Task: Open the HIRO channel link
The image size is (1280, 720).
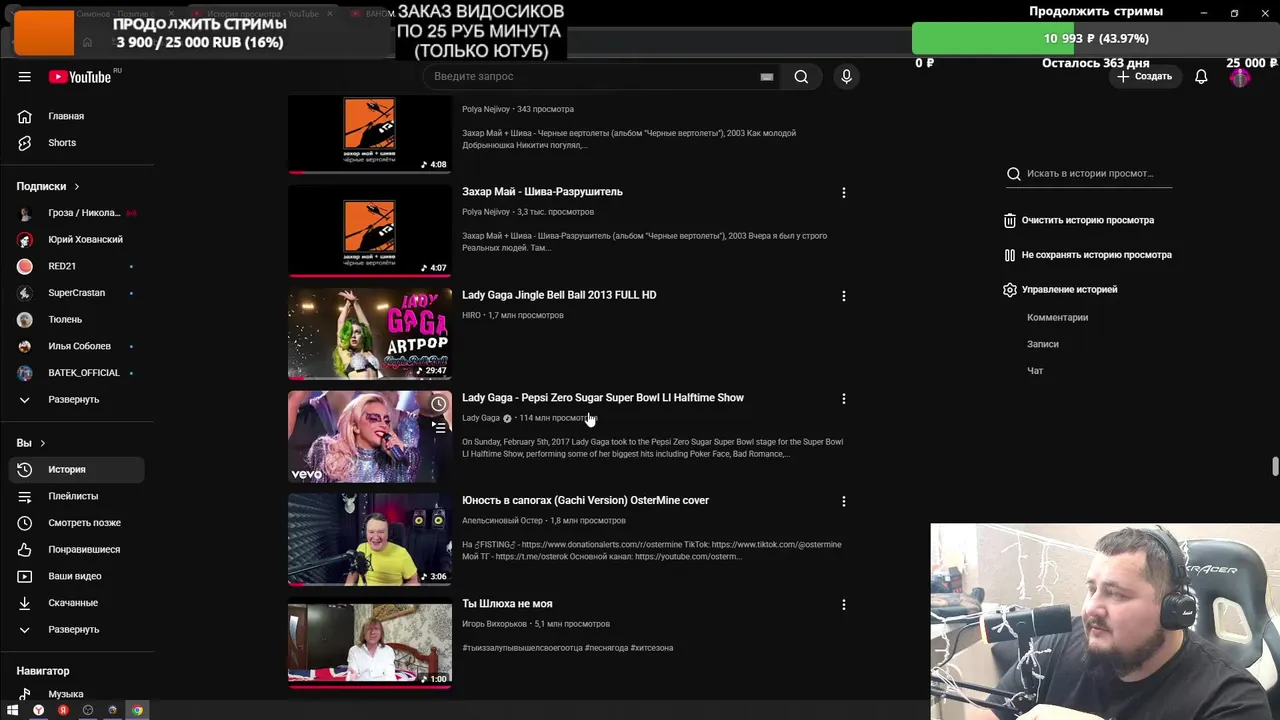Action: [471, 315]
